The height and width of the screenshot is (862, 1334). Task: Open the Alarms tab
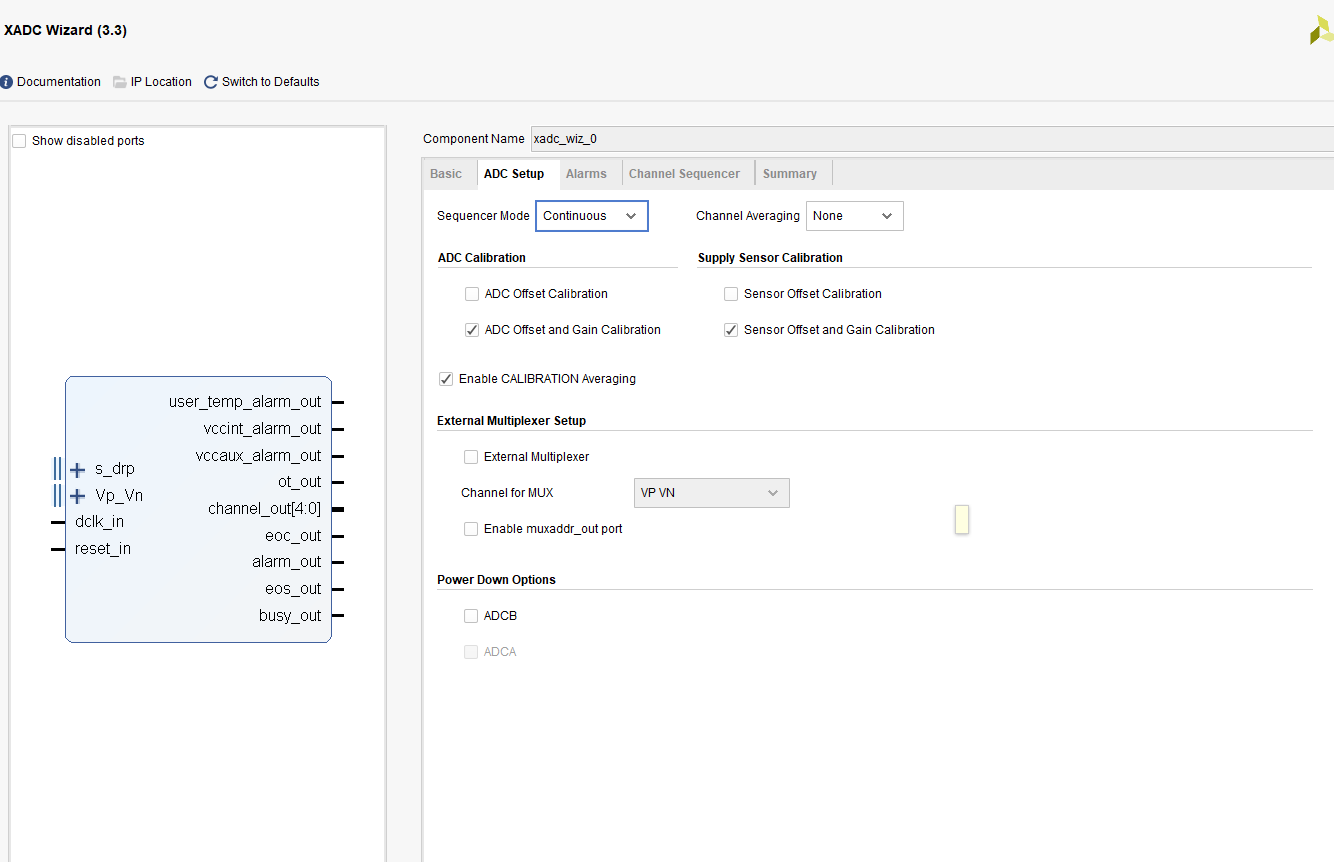[586, 174]
